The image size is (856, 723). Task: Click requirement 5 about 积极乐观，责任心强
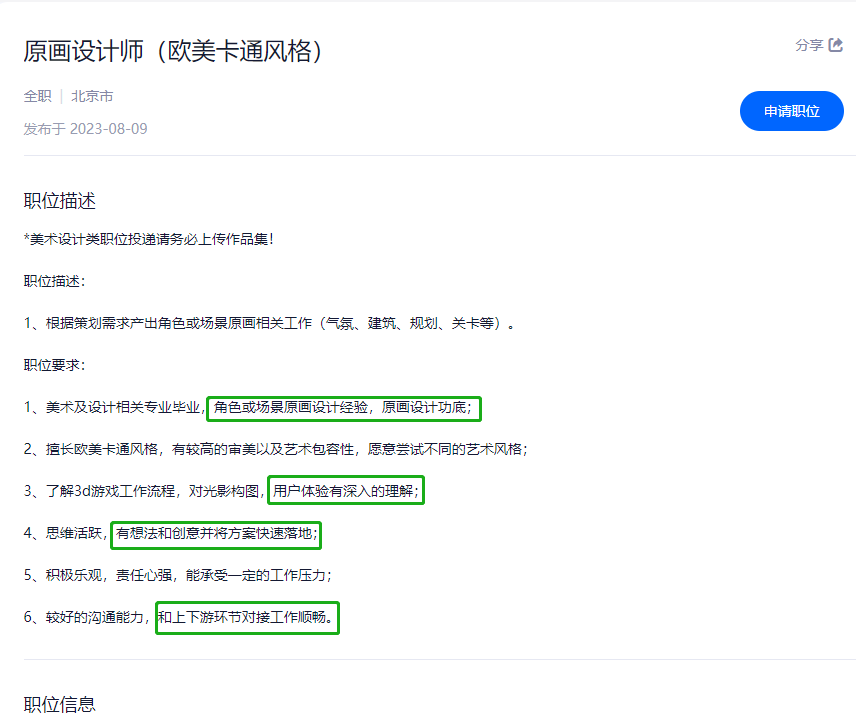coord(177,575)
